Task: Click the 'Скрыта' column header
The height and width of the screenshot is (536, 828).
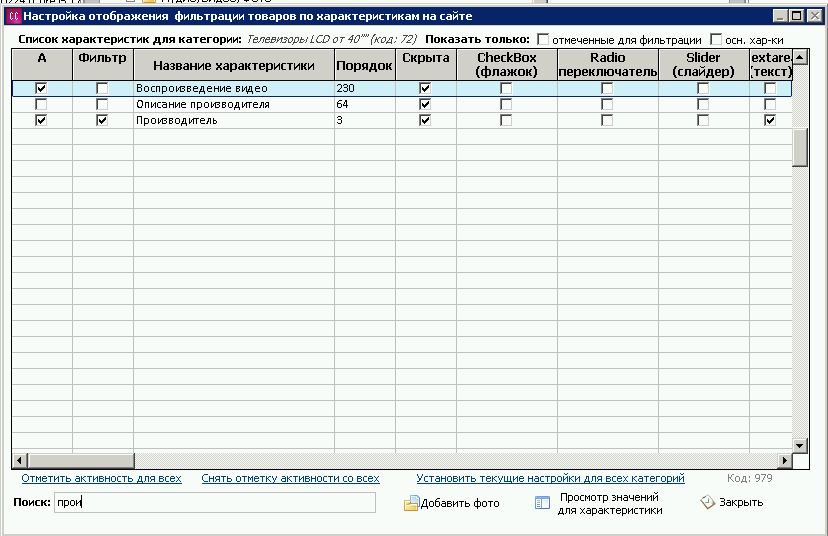Action: tap(426, 64)
